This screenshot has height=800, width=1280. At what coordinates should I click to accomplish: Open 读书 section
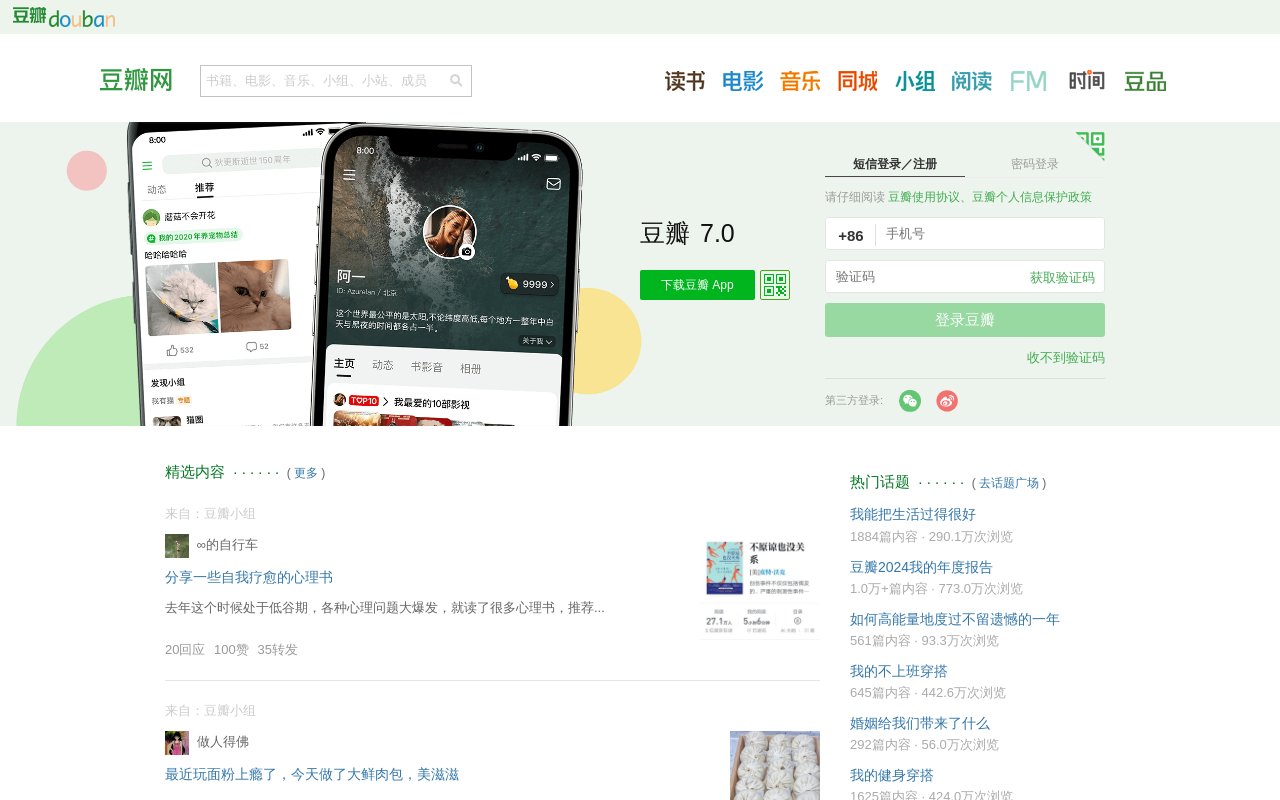click(685, 82)
